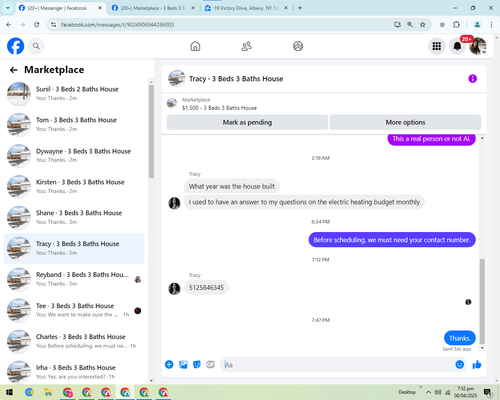Screen dimensions: 500x400
Task: Open Reyband conversation
Action: [74, 279]
